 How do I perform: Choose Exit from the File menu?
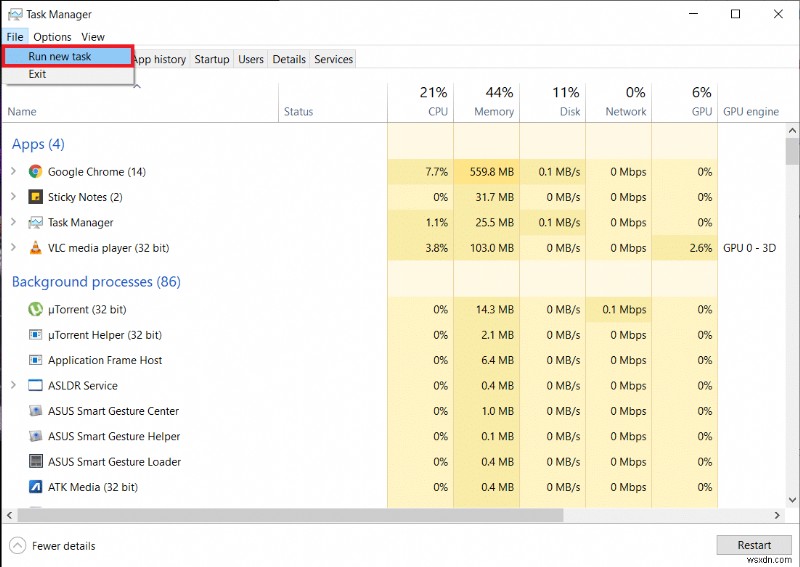point(68,74)
